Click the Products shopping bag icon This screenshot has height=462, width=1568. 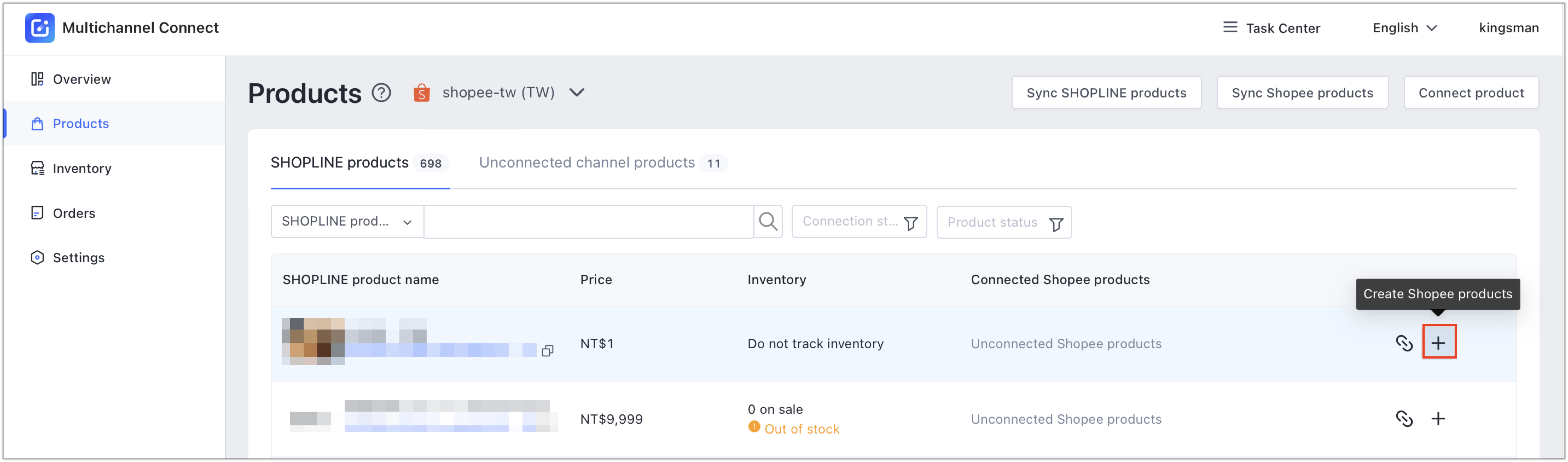[x=37, y=123]
